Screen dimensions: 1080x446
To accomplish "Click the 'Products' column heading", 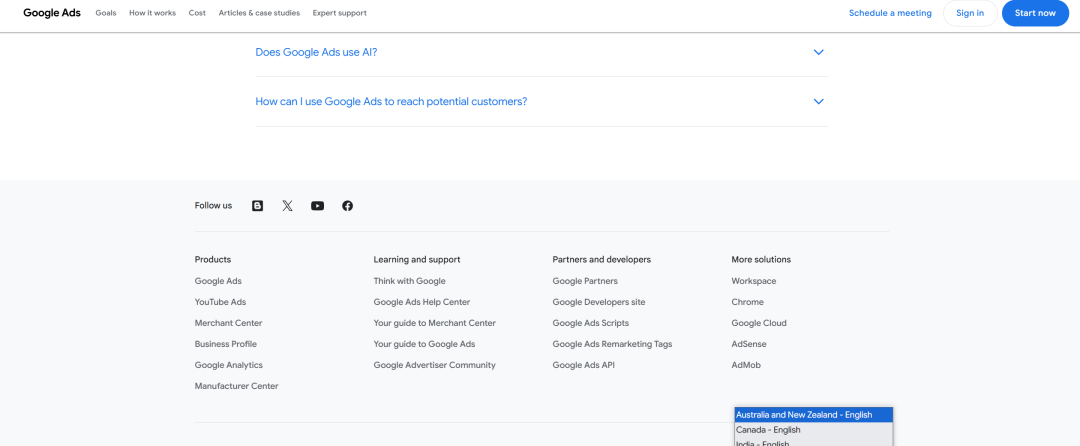I will point(213,259).
